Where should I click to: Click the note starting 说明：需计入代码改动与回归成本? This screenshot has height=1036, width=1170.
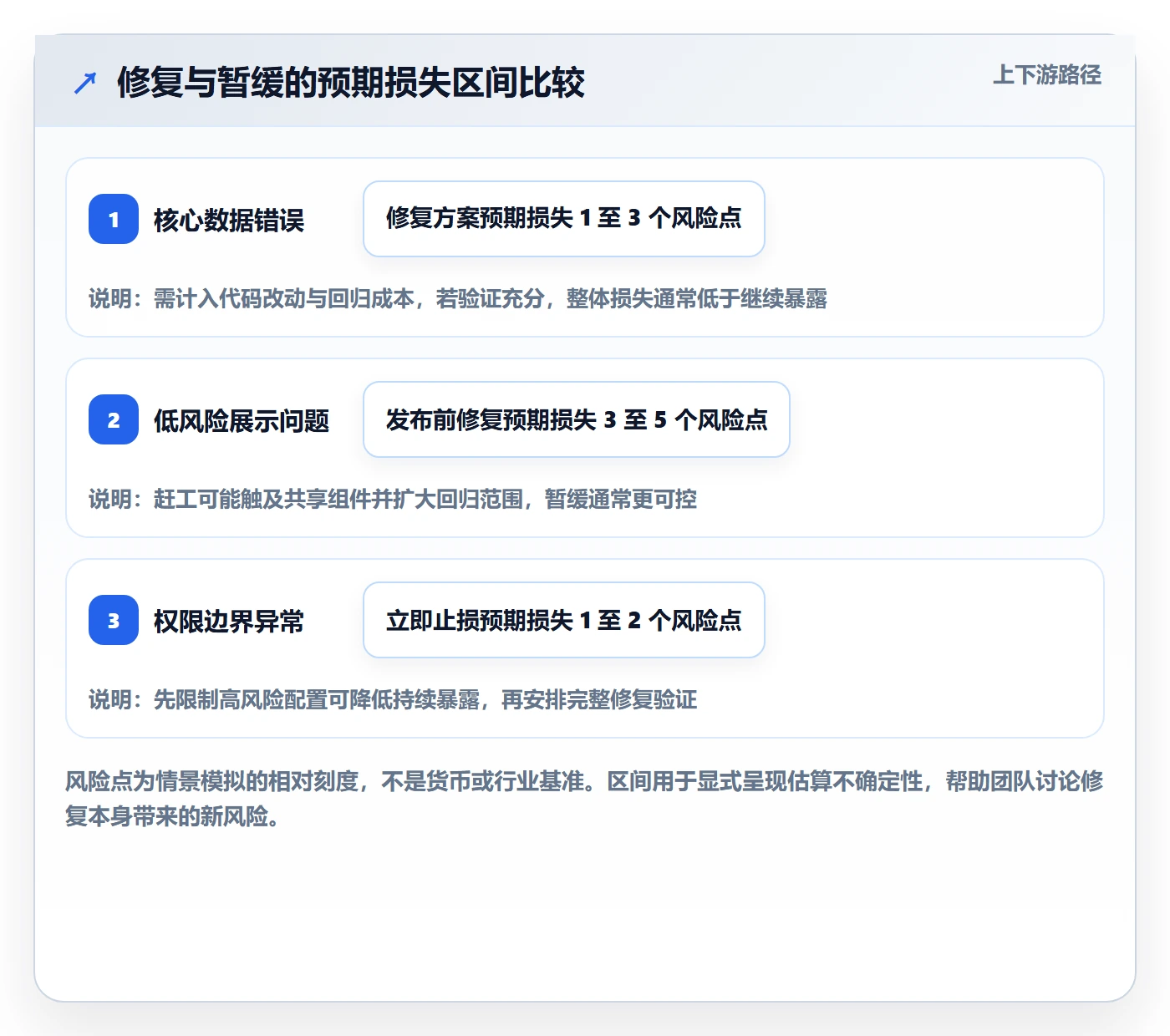pos(458,298)
